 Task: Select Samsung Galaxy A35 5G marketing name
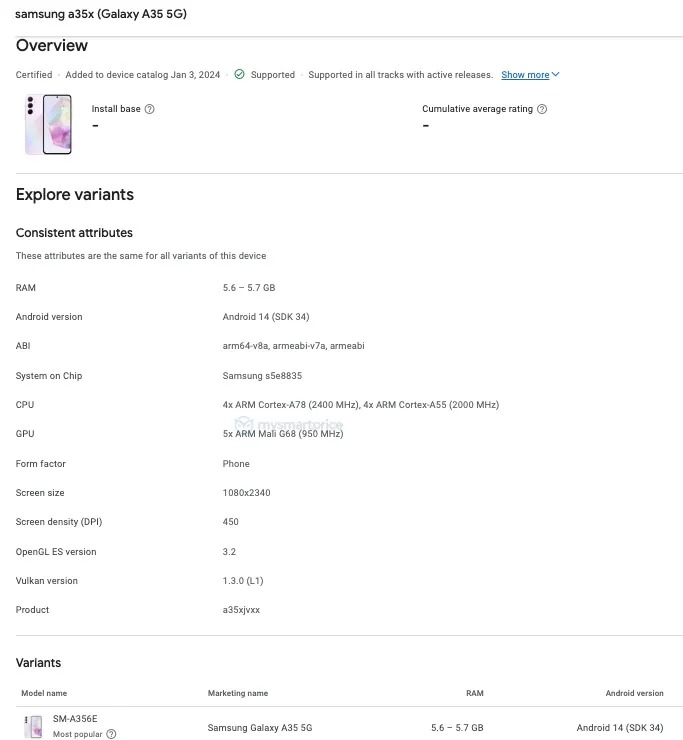[260, 728]
